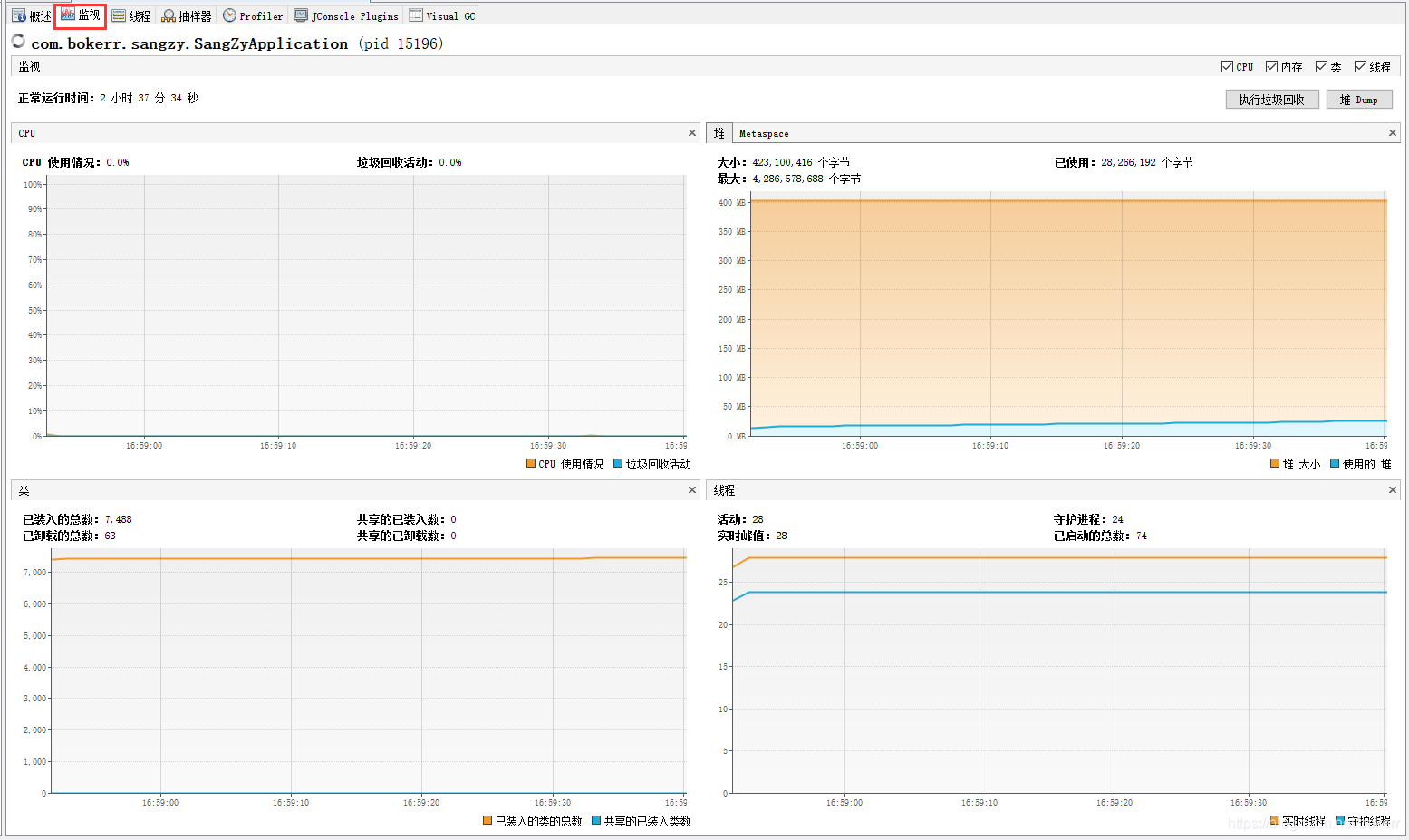Screen dimensions: 1409x840
Task: Click the application title com.bokerr.sangzy.SangZyApplication
Action: click(x=189, y=43)
